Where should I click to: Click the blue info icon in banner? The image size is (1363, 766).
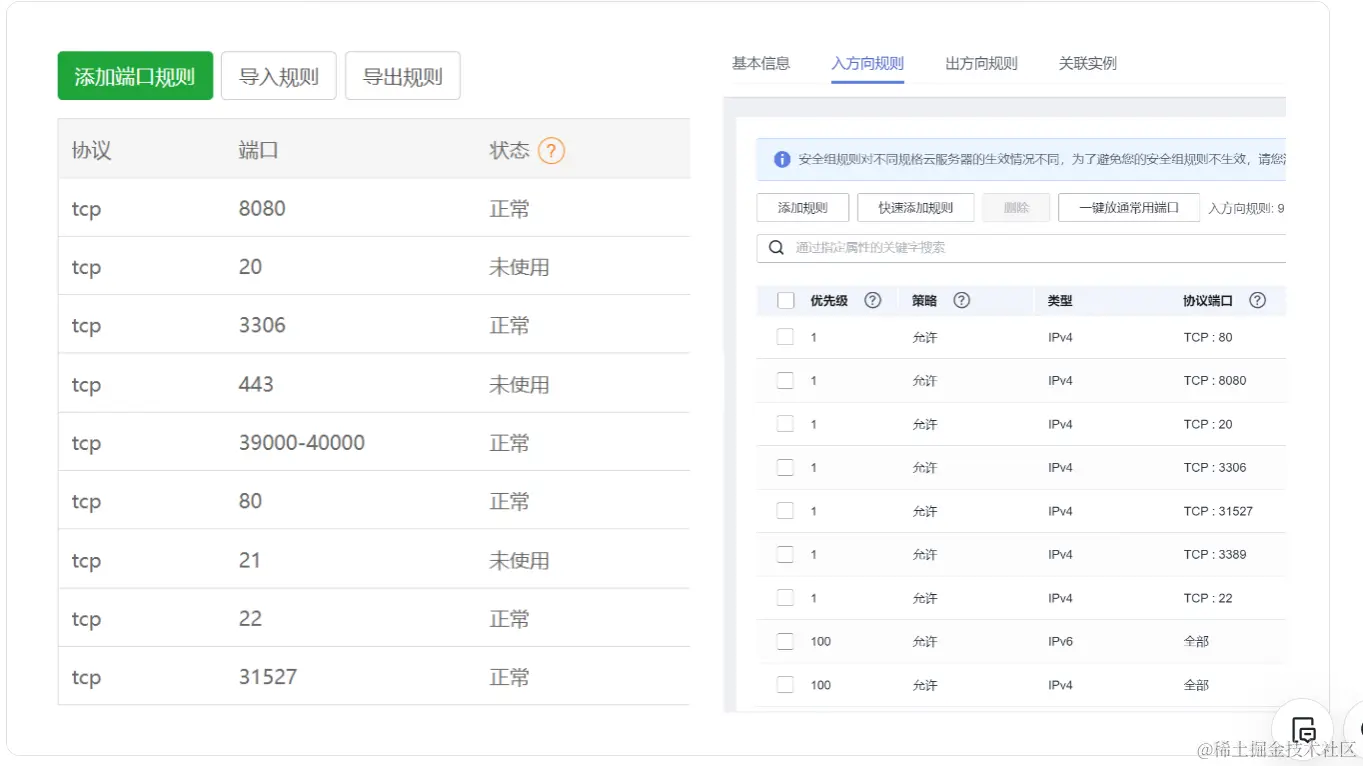click(x=782, y=159)
